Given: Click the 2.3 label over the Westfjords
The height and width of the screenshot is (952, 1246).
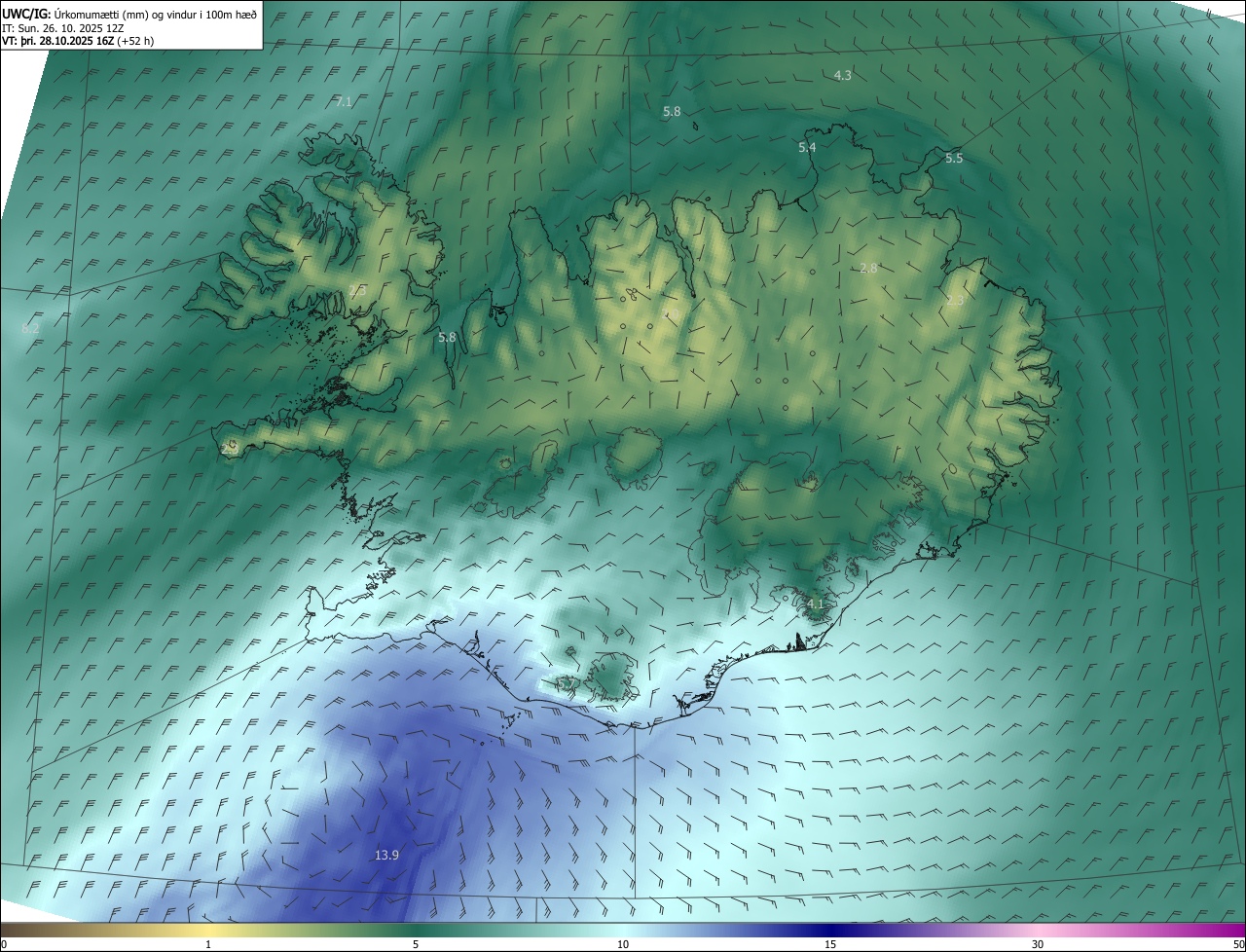Looking at the screenshot, I should [x=357, y=290].
